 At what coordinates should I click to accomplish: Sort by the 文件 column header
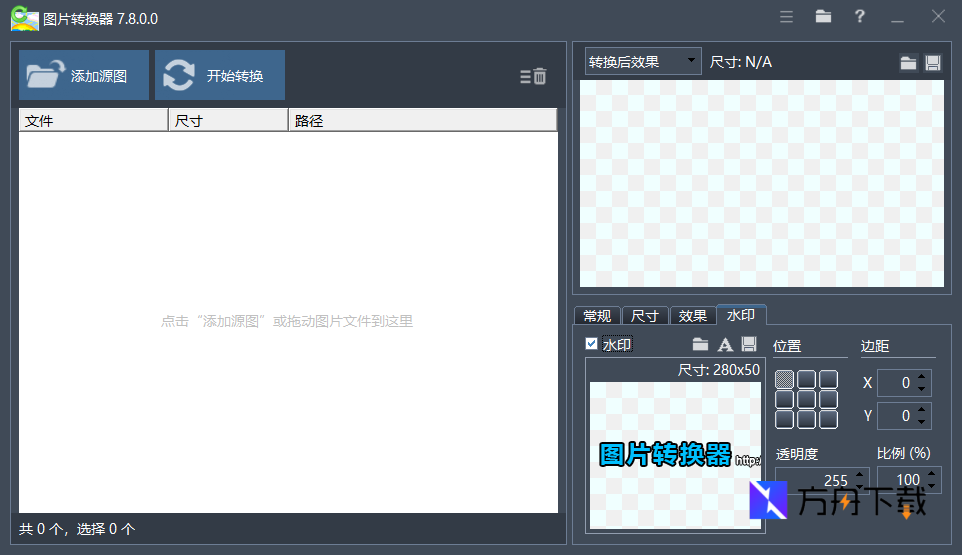click(93, 120)
